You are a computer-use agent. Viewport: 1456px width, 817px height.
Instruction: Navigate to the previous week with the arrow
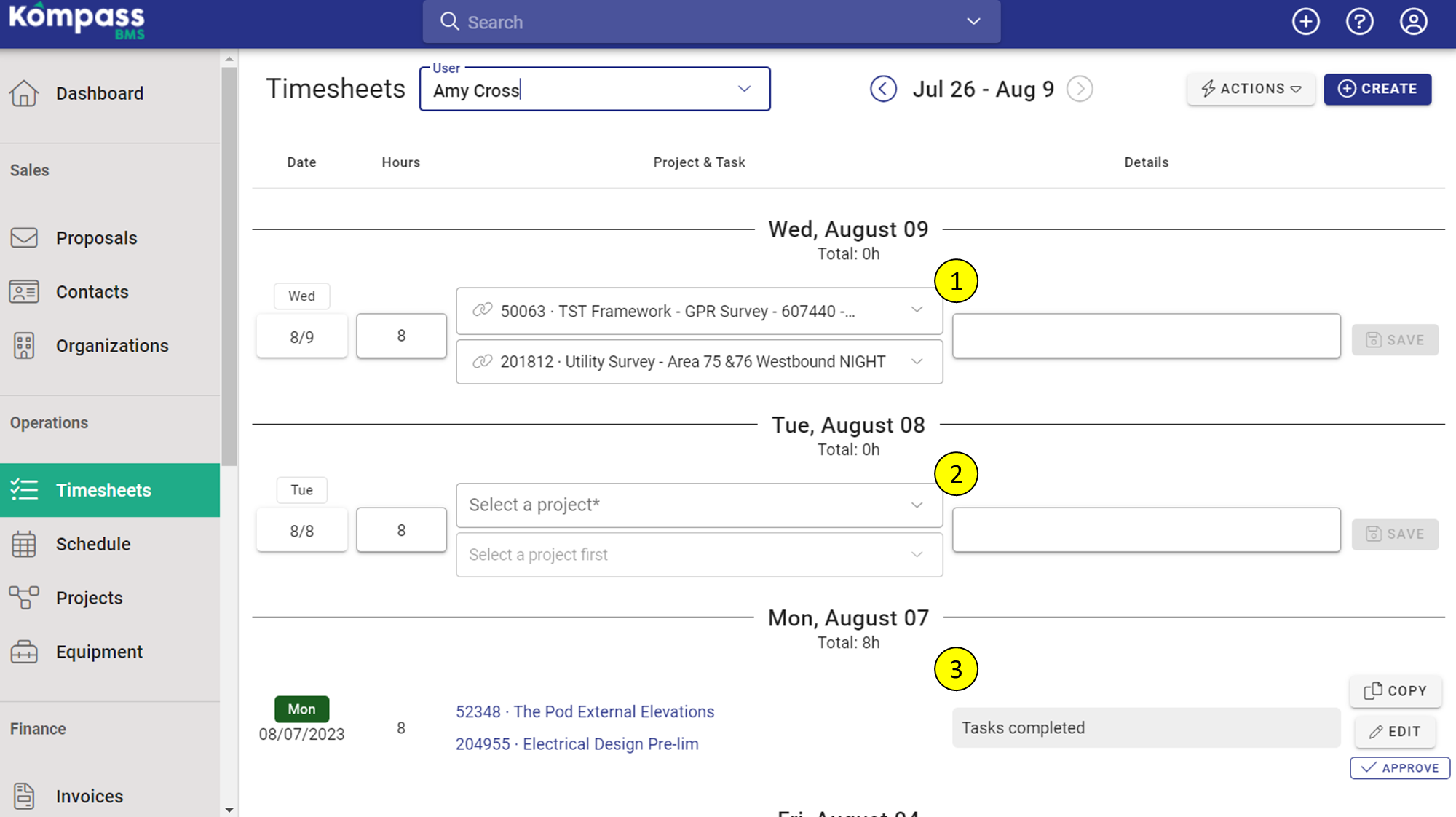884,89
